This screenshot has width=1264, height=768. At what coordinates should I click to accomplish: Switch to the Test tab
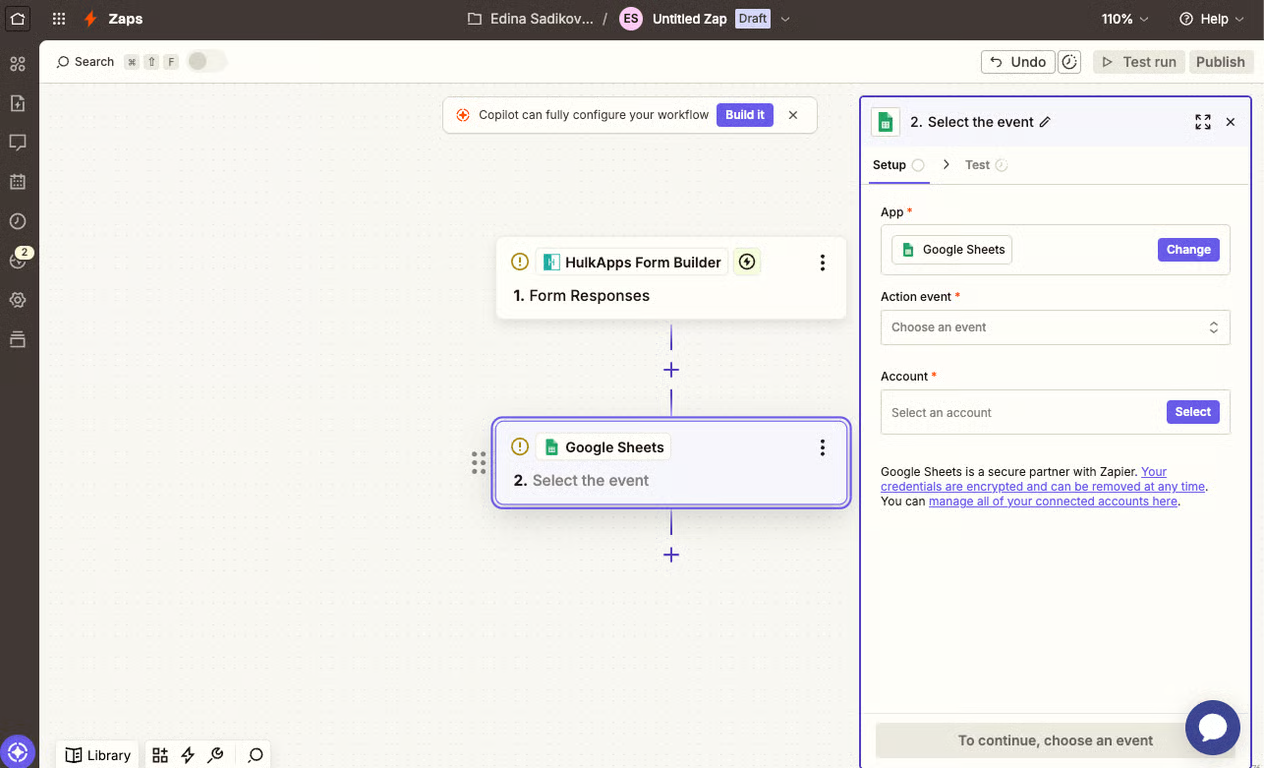coord(986,165)
